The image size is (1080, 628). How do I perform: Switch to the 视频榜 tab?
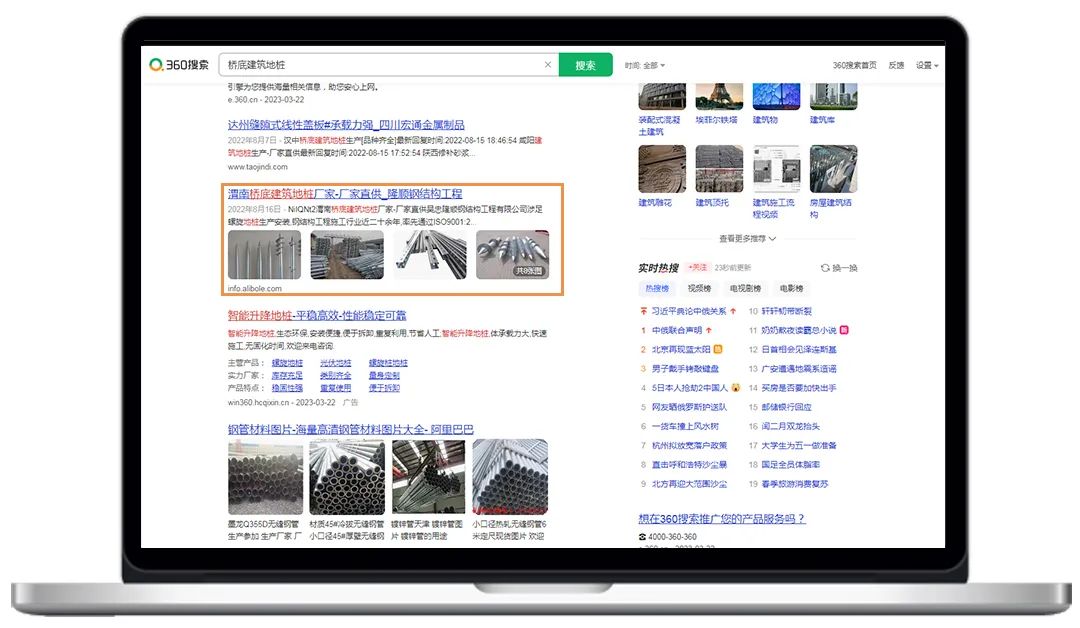700,289
